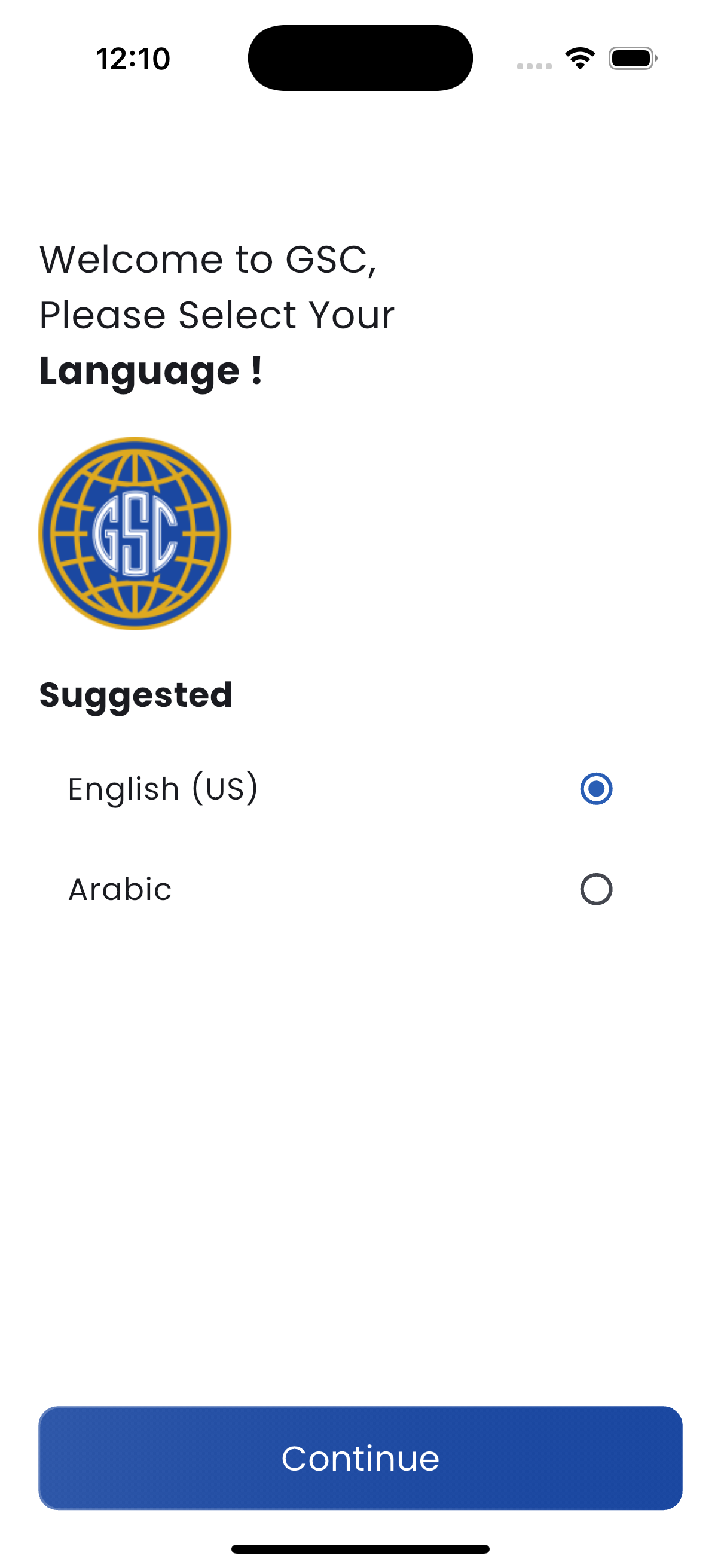The width and height of the screenshot is (721, 1568).
Task: Select the English (US) radio button
Action: click(x=596, y=788)
